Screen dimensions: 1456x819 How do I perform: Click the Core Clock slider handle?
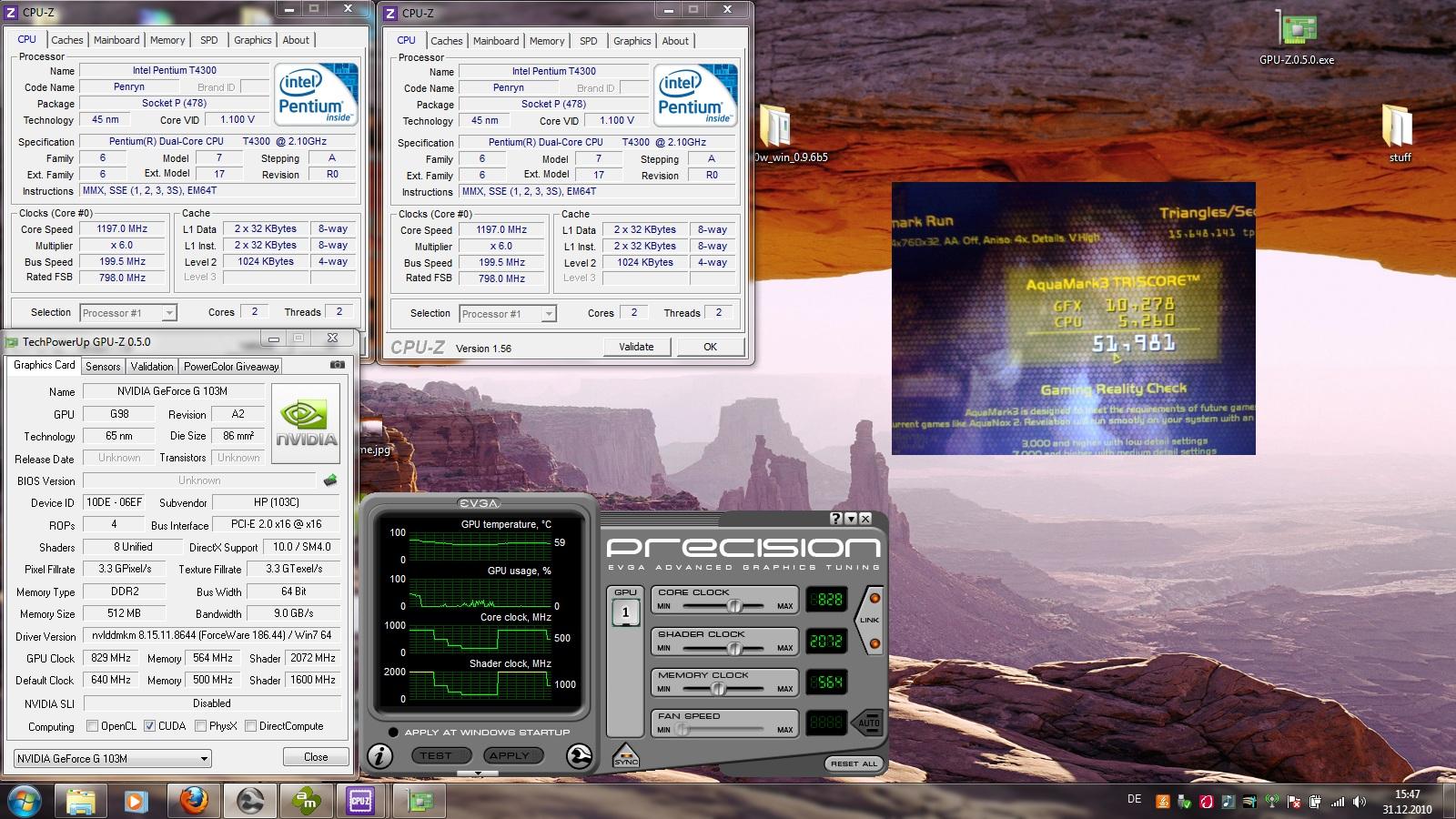click(734, 606)
